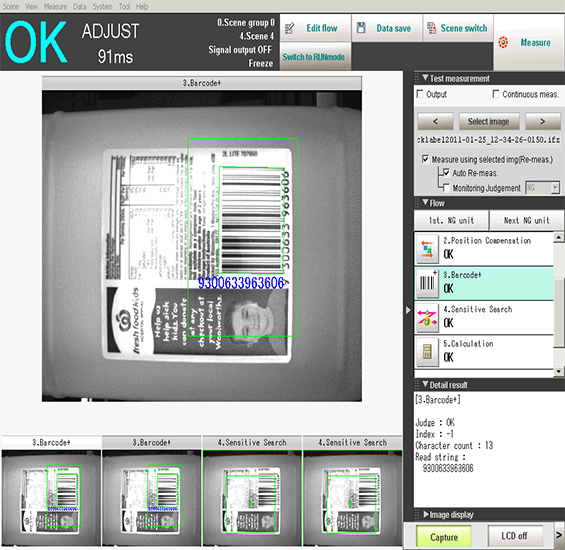Click the main barcode camera image
The image size is (565, 550).
[202, 246]
